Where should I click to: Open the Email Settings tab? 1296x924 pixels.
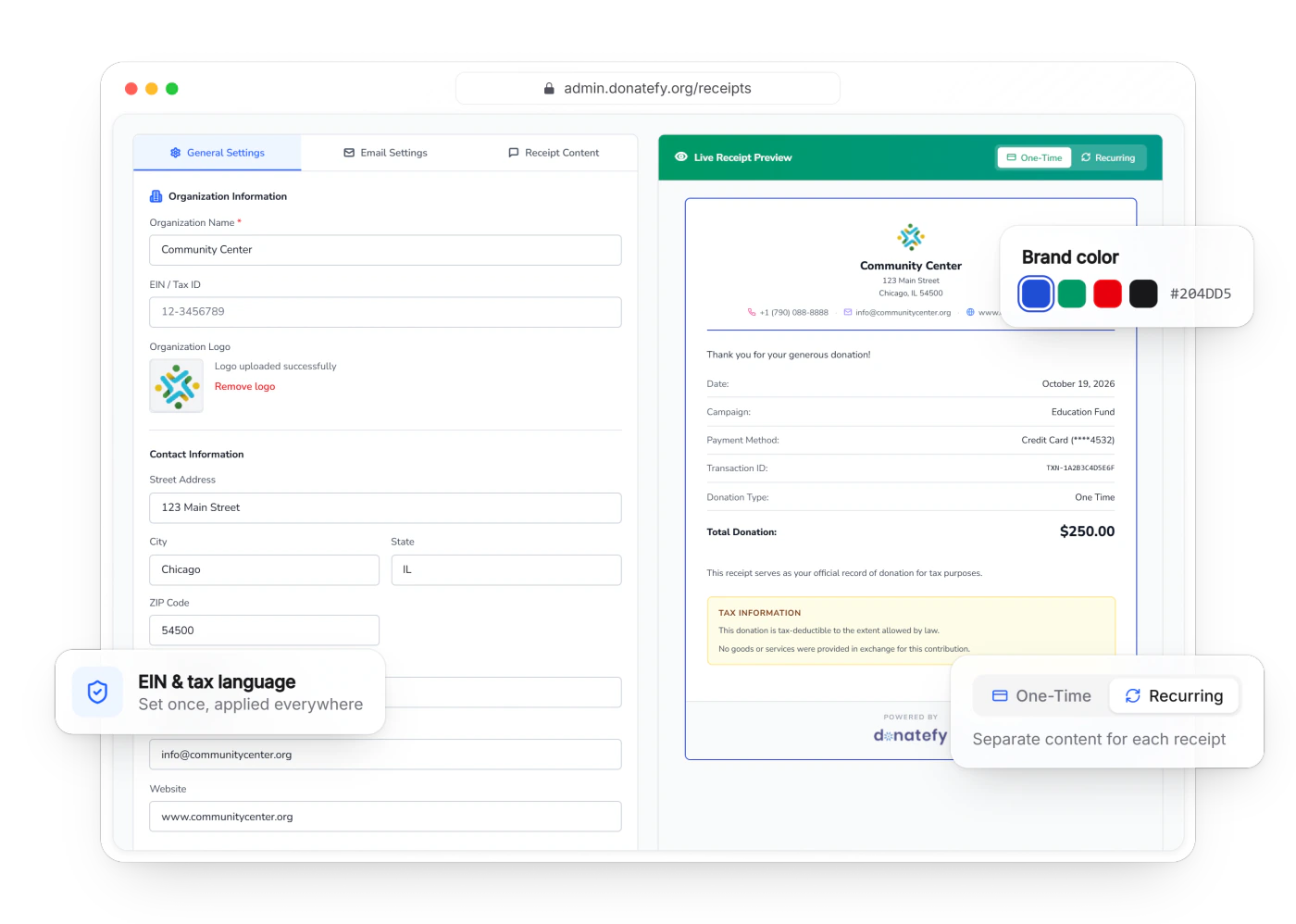point(385,153)
